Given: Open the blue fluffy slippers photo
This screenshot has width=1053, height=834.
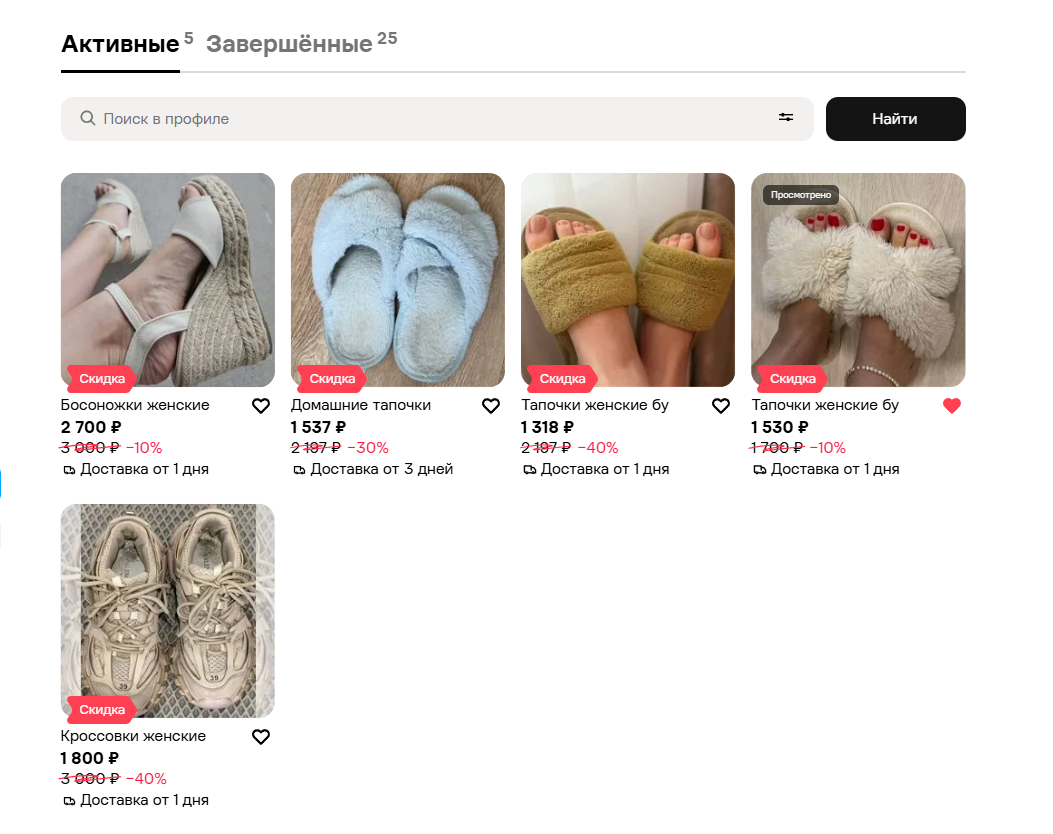Looking at the screenshot, I should click(x=398, y=279).
